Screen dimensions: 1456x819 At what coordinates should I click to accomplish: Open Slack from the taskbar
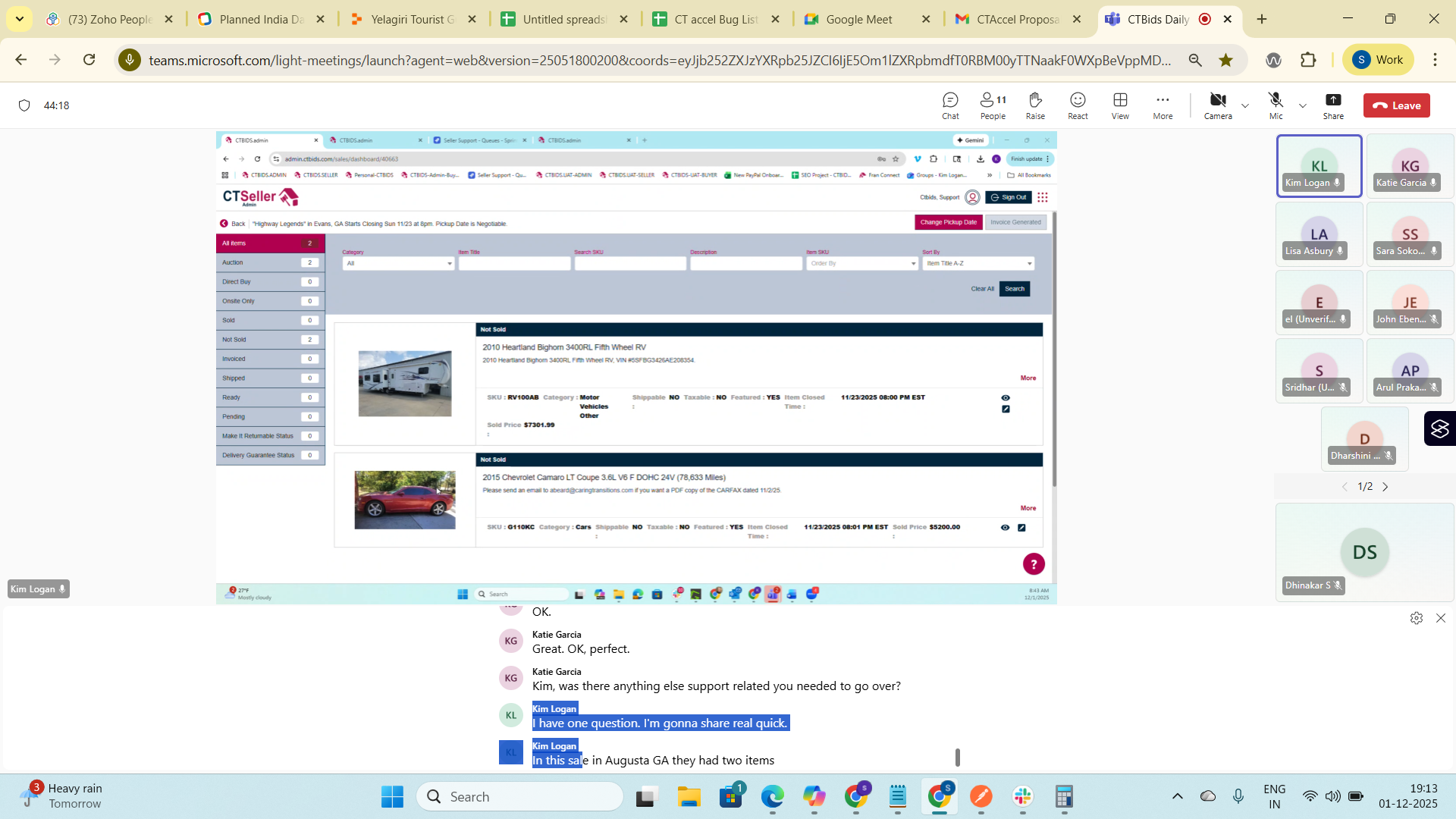tap(1022, 797)
